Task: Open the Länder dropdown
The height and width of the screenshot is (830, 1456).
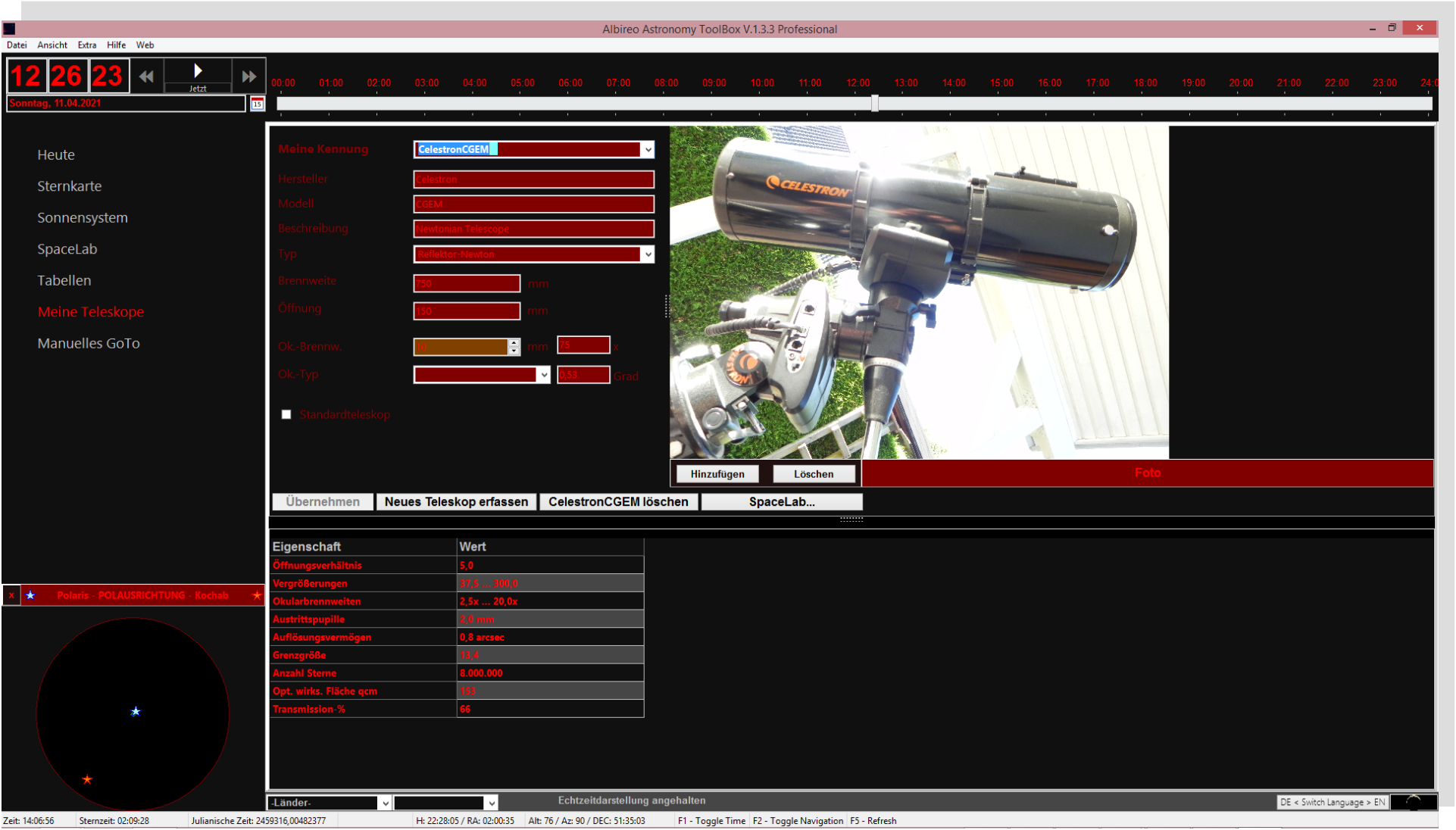Action: (385, 803)
